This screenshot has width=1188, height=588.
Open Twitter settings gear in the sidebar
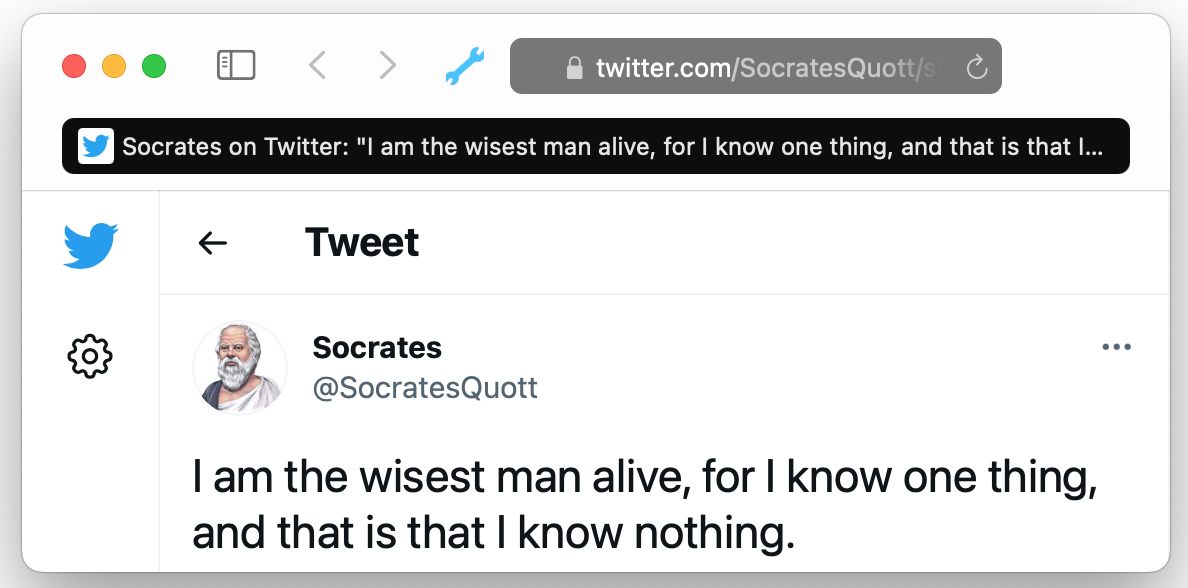tap(90, 356)
